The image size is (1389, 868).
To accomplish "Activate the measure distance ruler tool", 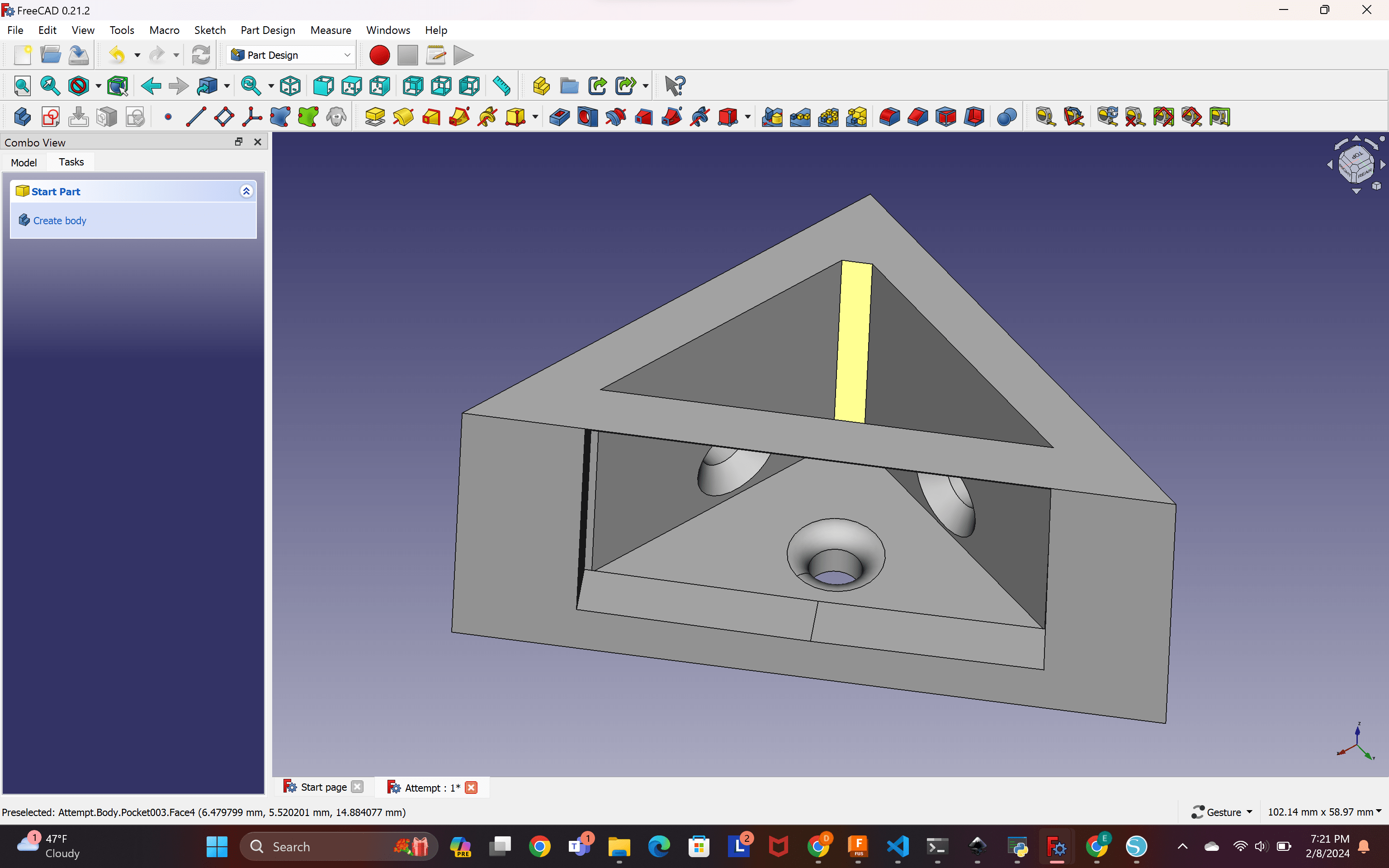I will [501, 86].
